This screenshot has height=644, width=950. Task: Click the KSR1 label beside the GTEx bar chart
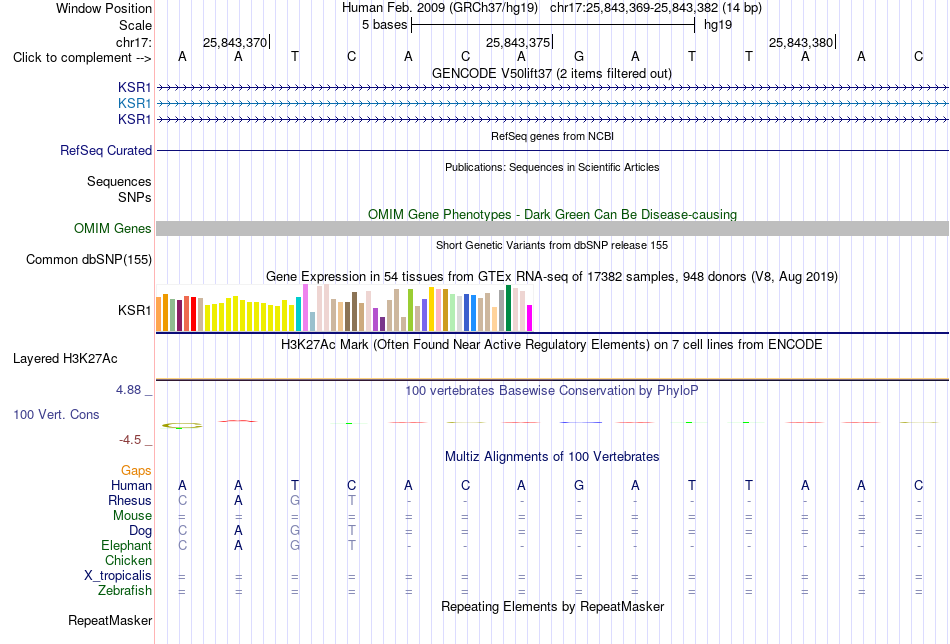tap(135, 310)
